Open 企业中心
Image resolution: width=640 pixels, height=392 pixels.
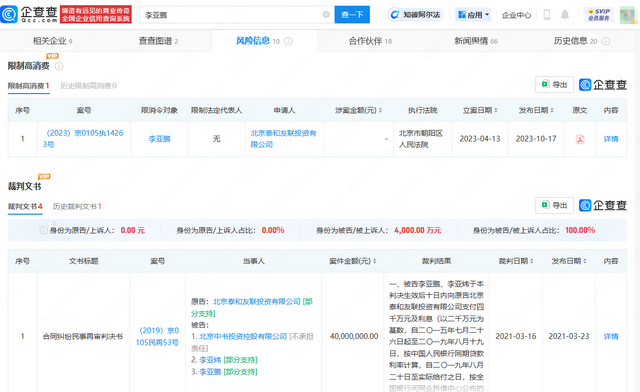point(516,15)
